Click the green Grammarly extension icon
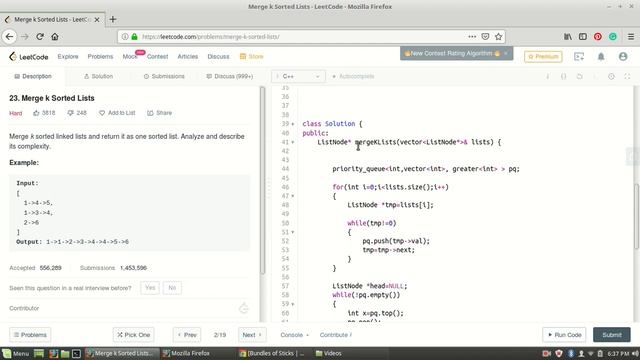The width and height of the screenshot is (640, 360). 613,37
